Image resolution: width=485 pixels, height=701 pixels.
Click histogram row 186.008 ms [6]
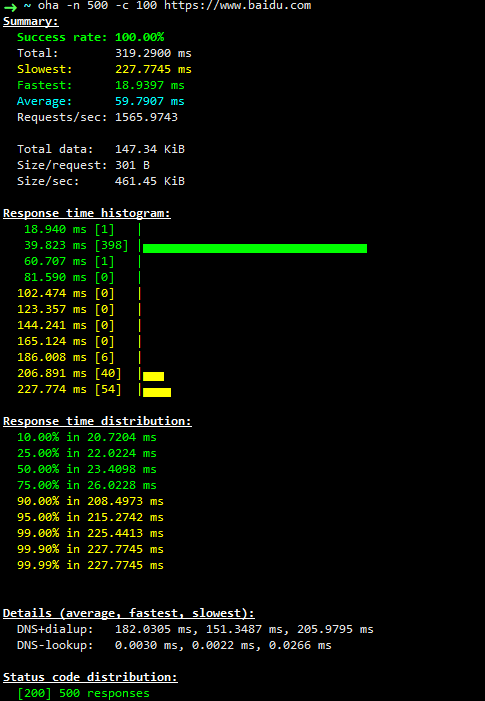[x=79, y=358]
